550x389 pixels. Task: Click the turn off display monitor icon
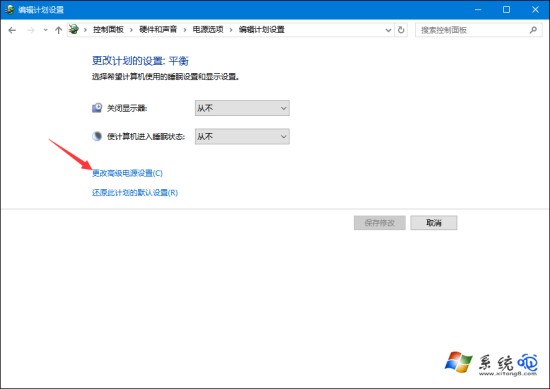97,108
